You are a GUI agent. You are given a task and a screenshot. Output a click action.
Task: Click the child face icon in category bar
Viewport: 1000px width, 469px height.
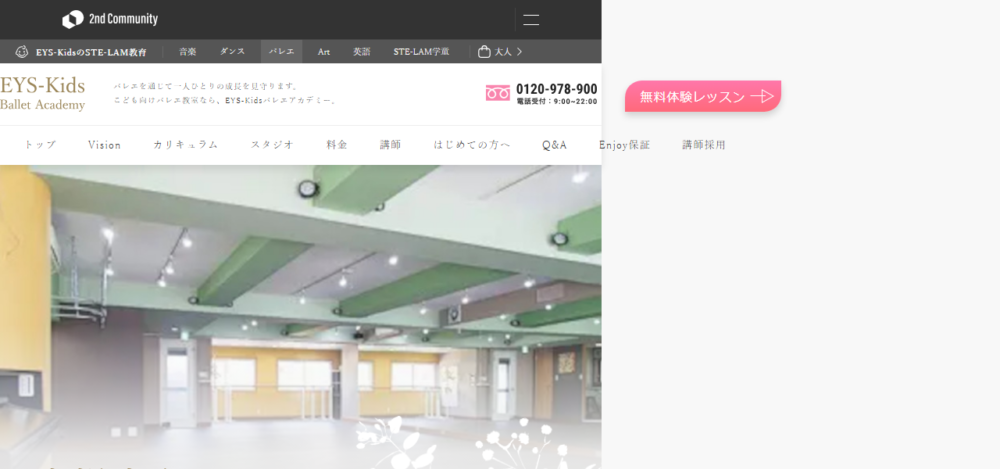[22, 52]
